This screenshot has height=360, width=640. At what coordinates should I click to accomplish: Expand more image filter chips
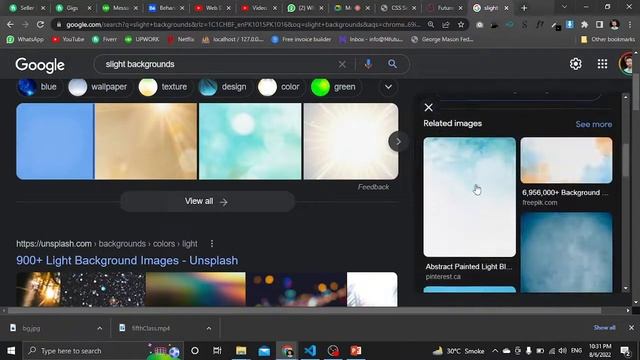388,87
